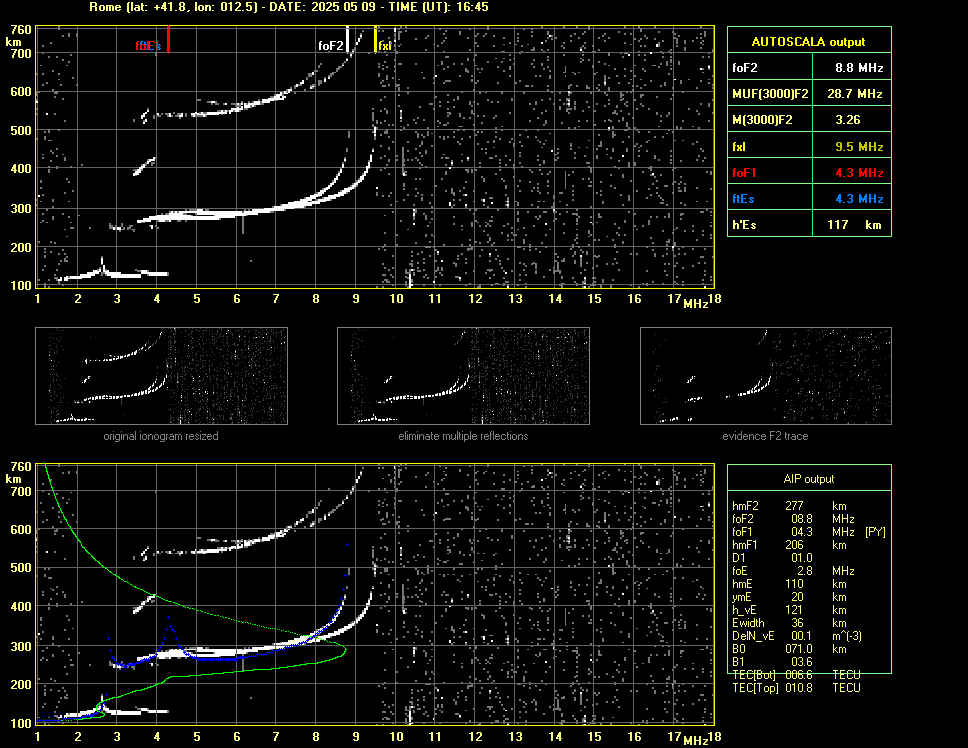Screen dimensions: 968x748
Task: Click the 760 km axis label on lower ionogram
Action: click(x=21, y=467)
